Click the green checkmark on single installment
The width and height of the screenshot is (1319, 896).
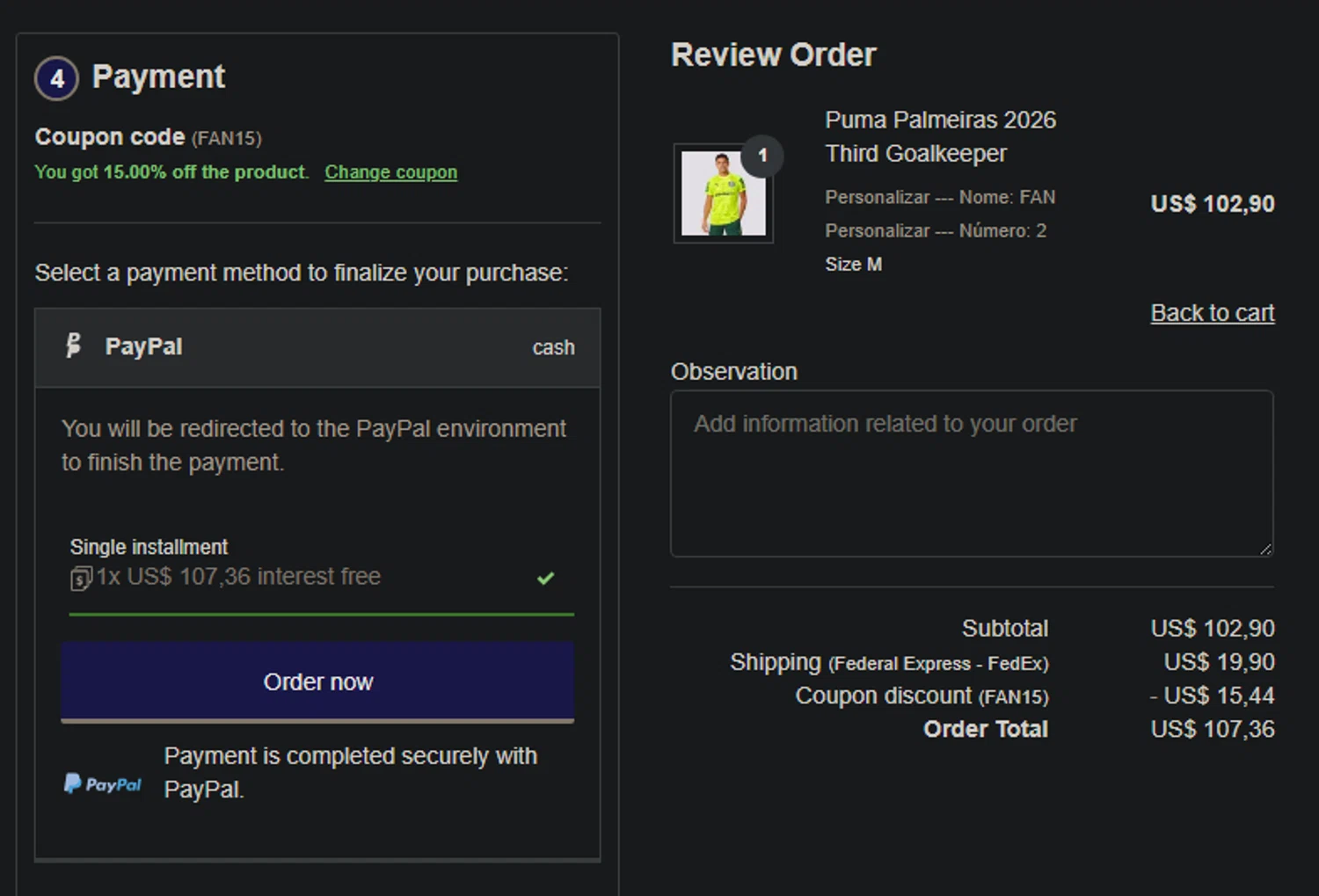pos(546,578)
